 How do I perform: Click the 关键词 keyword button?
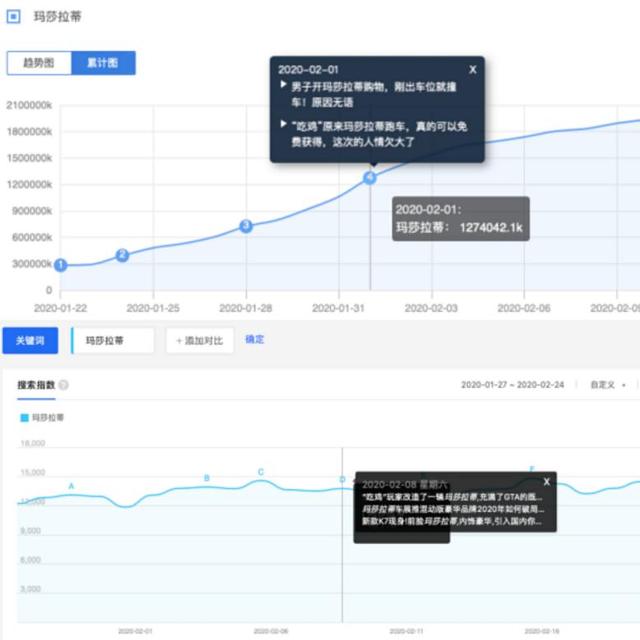click(29, 340)
